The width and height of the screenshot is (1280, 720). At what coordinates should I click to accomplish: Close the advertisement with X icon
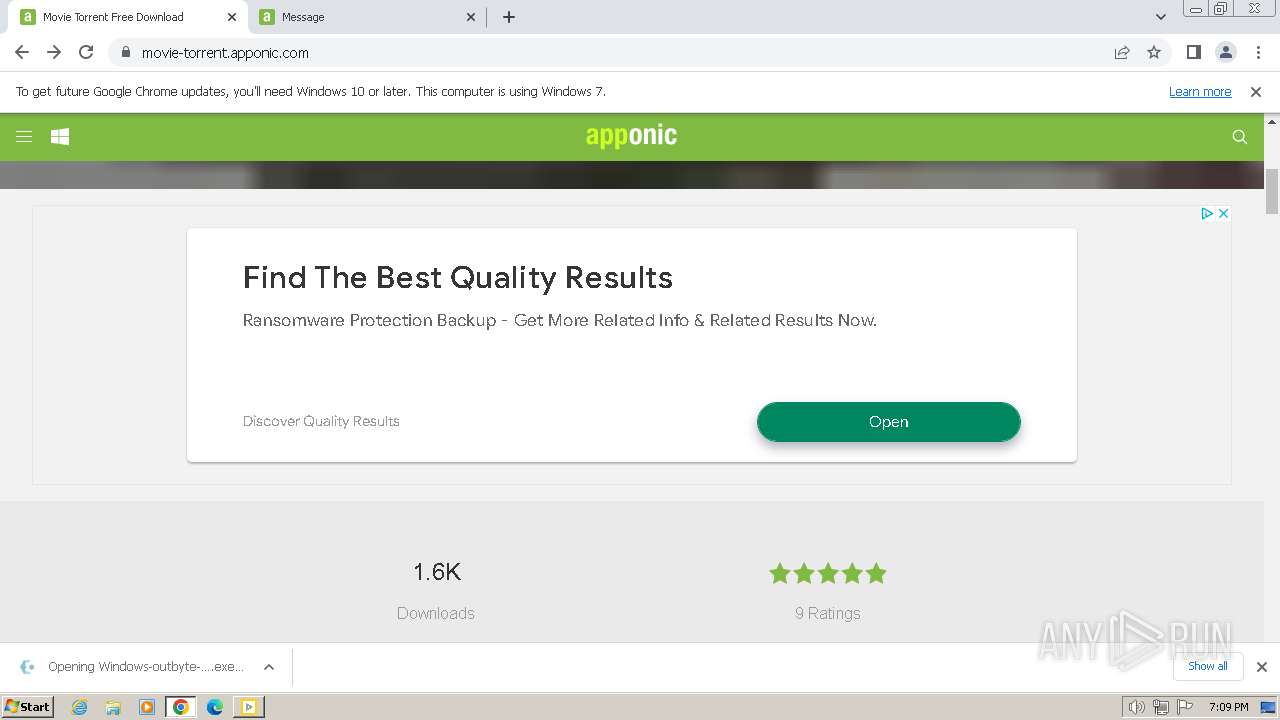coord(1223,214)
